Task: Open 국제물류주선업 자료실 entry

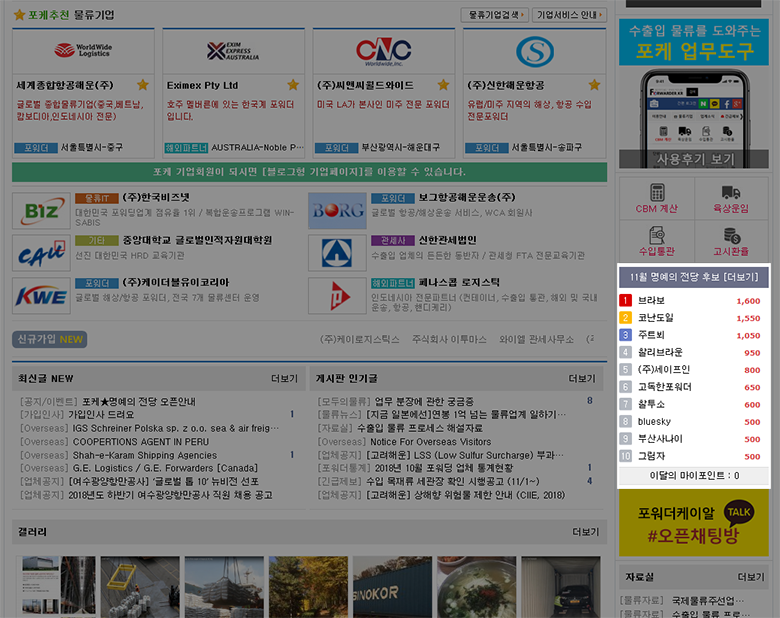Action: click(x=708, y=600)
